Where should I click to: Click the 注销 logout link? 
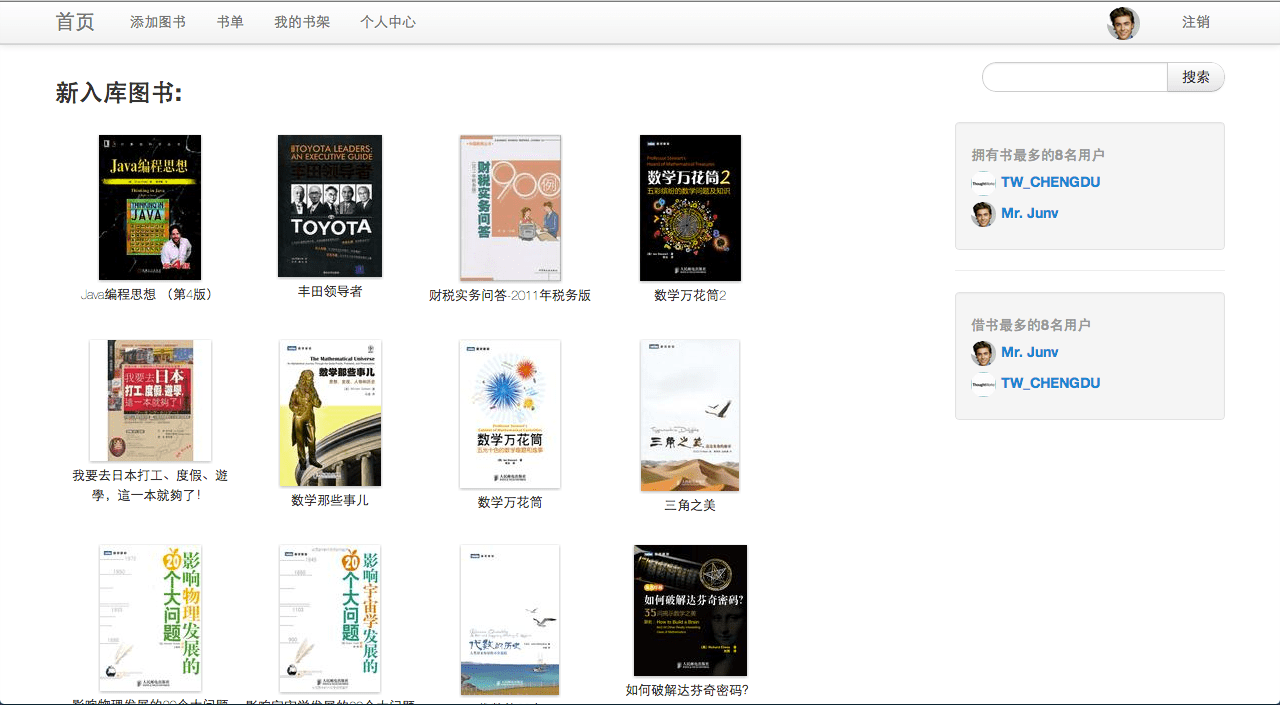(1196, 22)
